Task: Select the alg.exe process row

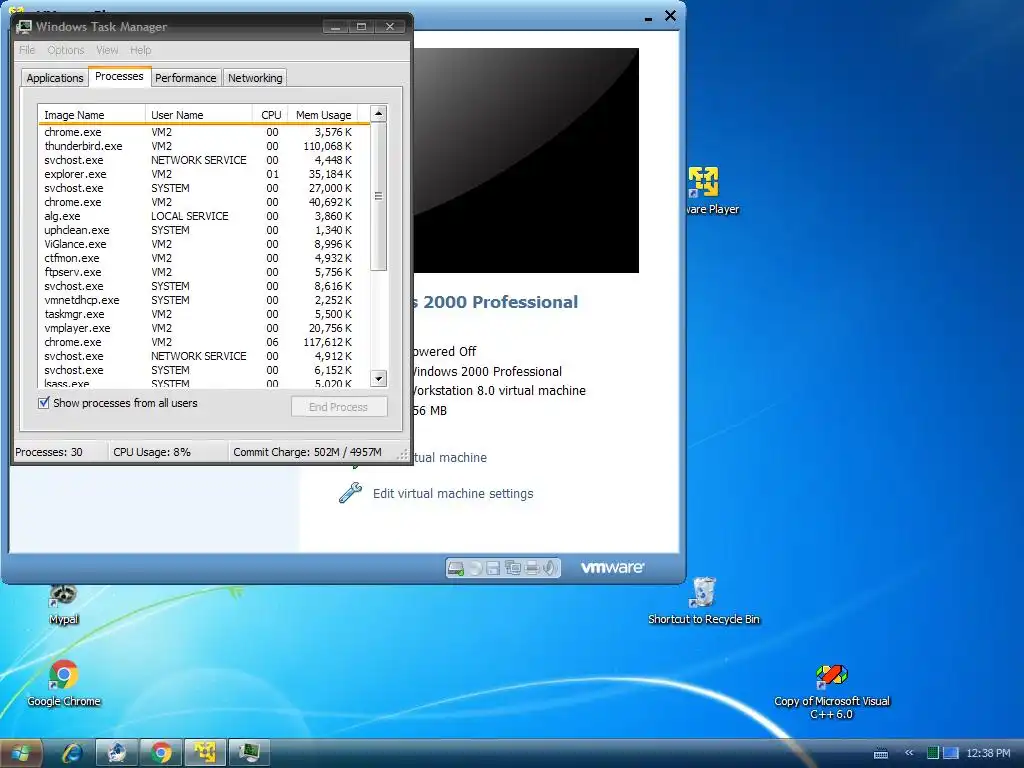Action: 204,216
